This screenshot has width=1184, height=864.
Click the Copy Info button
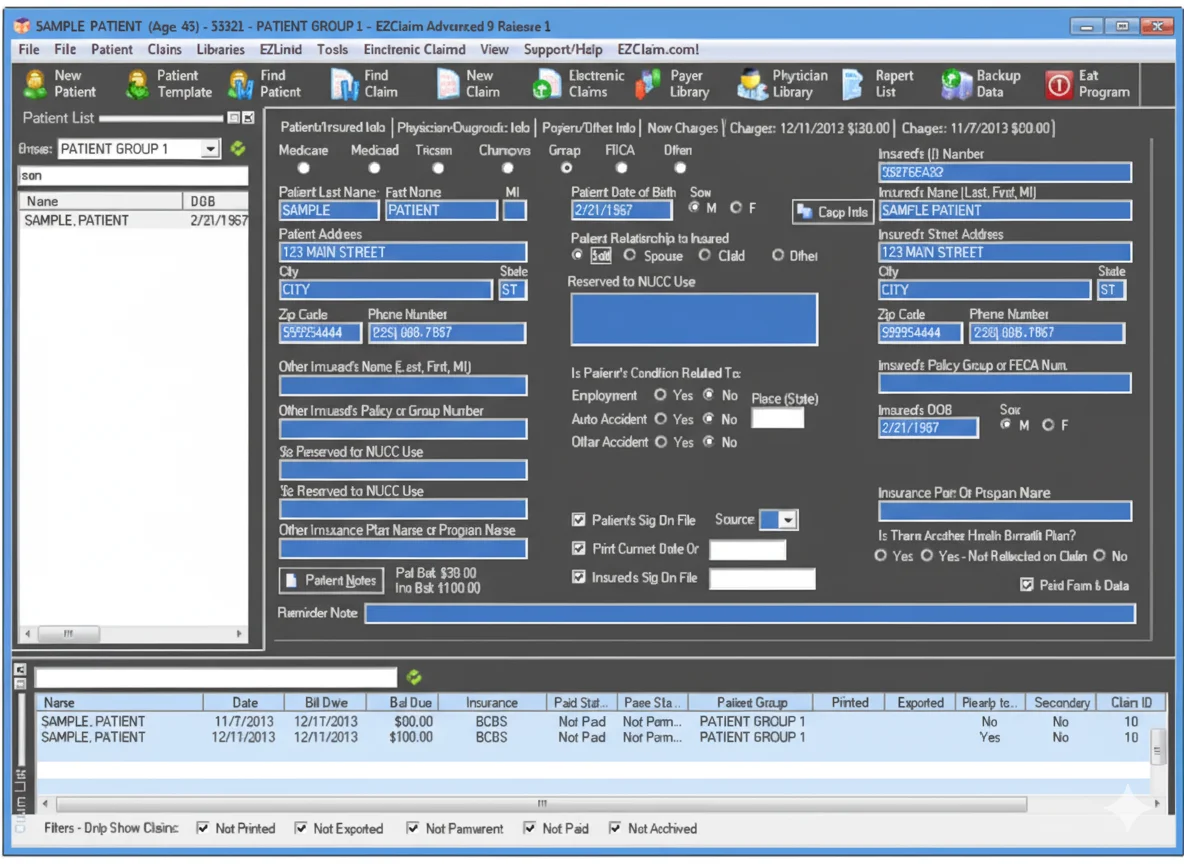point(833,212)
